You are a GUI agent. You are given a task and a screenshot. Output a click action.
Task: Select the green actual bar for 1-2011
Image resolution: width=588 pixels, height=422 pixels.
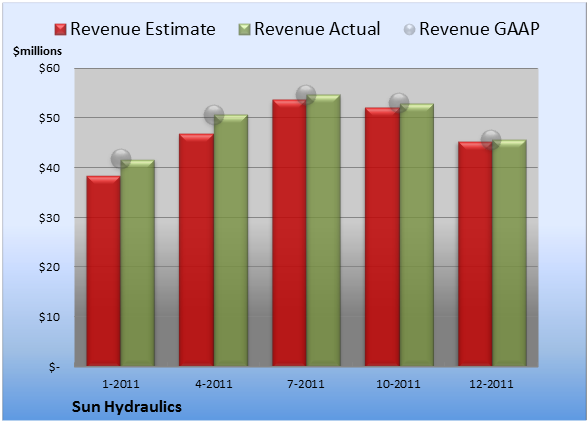pyautogui.click(x=138, y=263)
